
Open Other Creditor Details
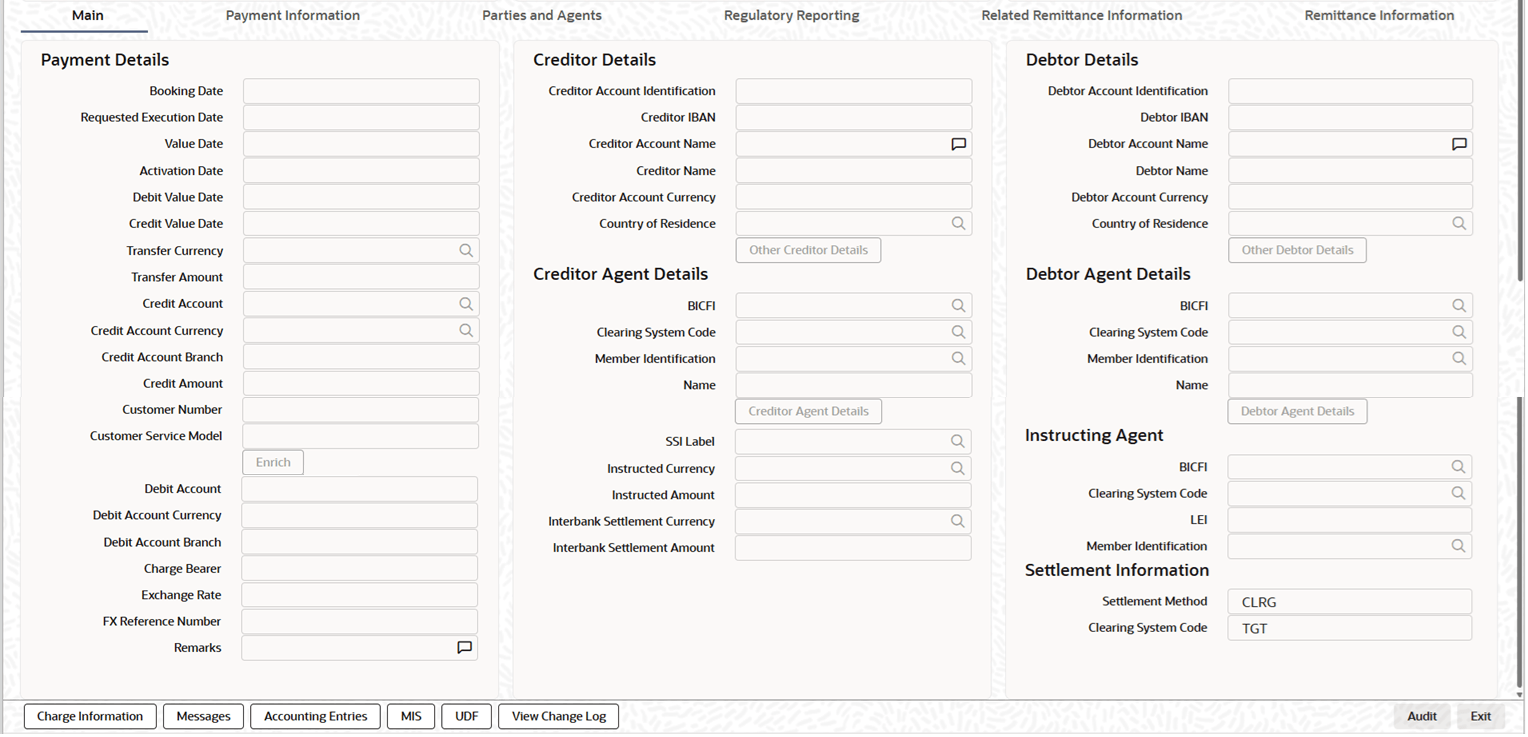point(808,250)
